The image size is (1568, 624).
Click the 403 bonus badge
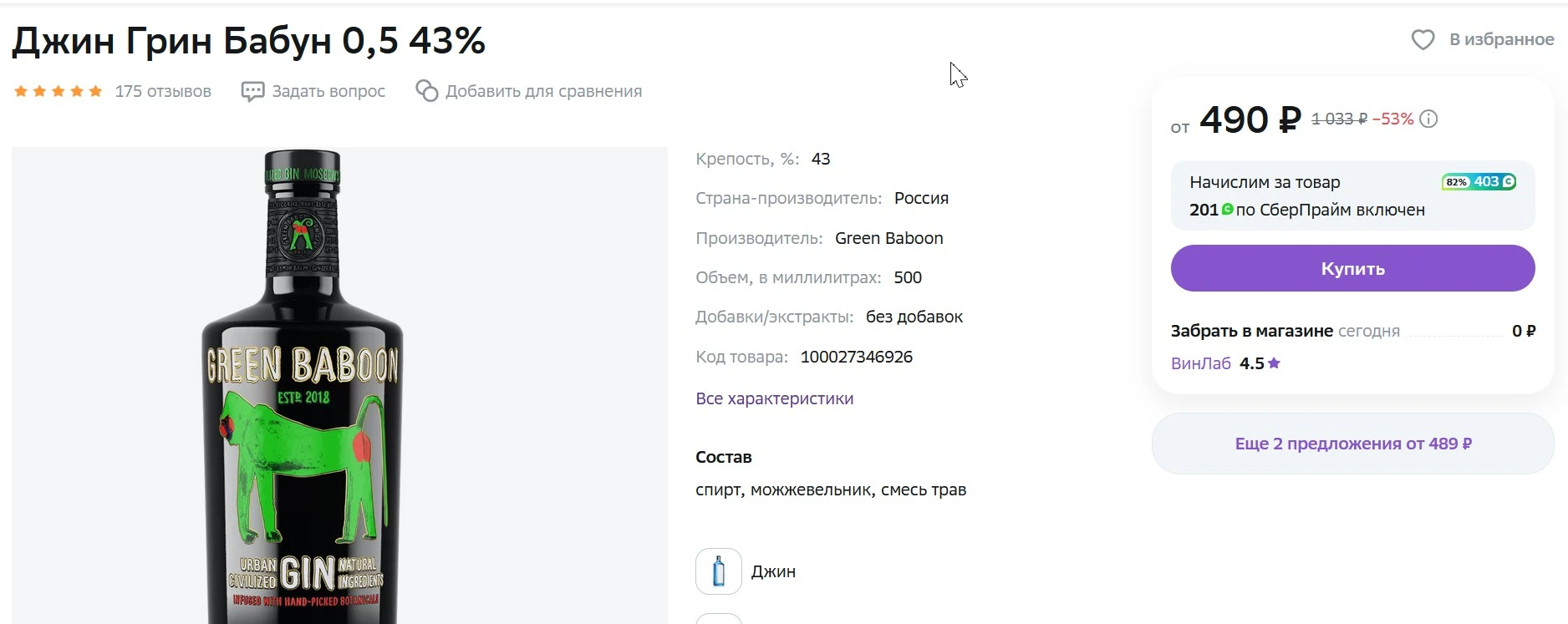1479,182
